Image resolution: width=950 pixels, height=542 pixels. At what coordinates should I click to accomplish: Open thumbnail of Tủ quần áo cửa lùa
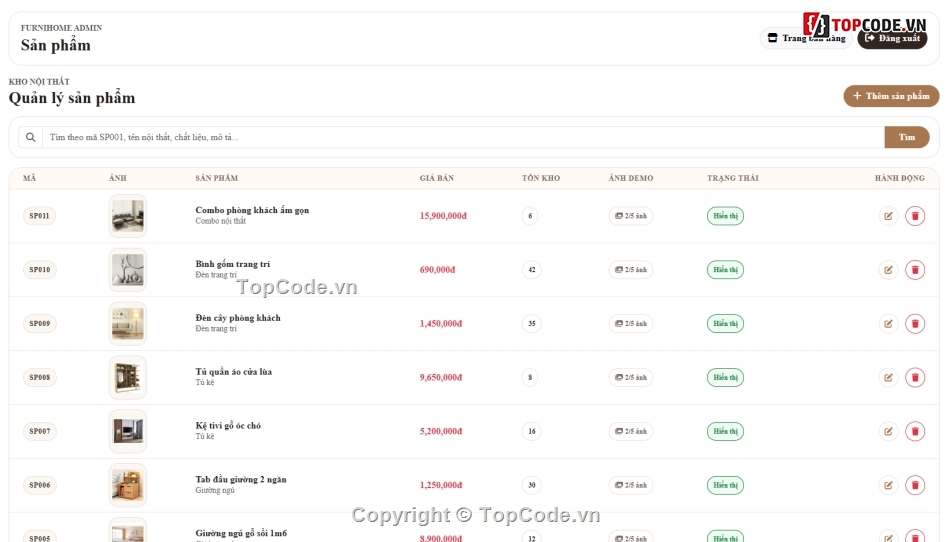(128, 377)
